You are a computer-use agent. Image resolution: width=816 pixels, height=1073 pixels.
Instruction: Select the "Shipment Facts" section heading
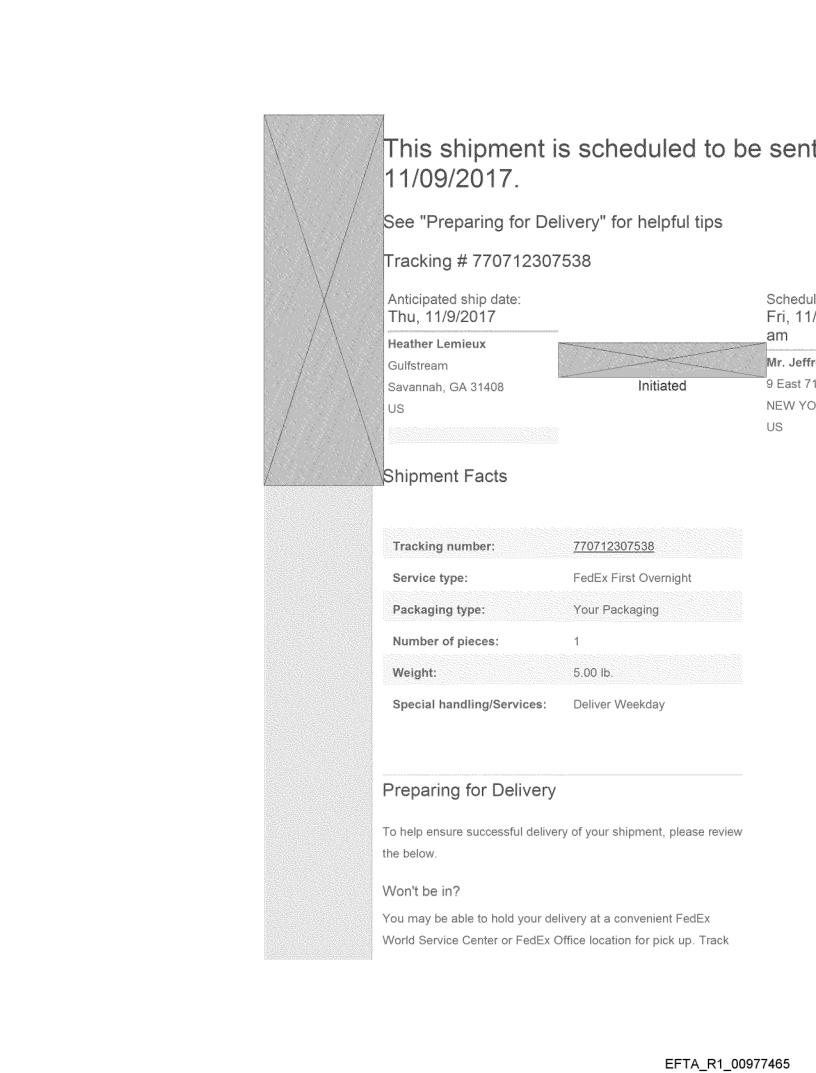[x=445, y=477]
